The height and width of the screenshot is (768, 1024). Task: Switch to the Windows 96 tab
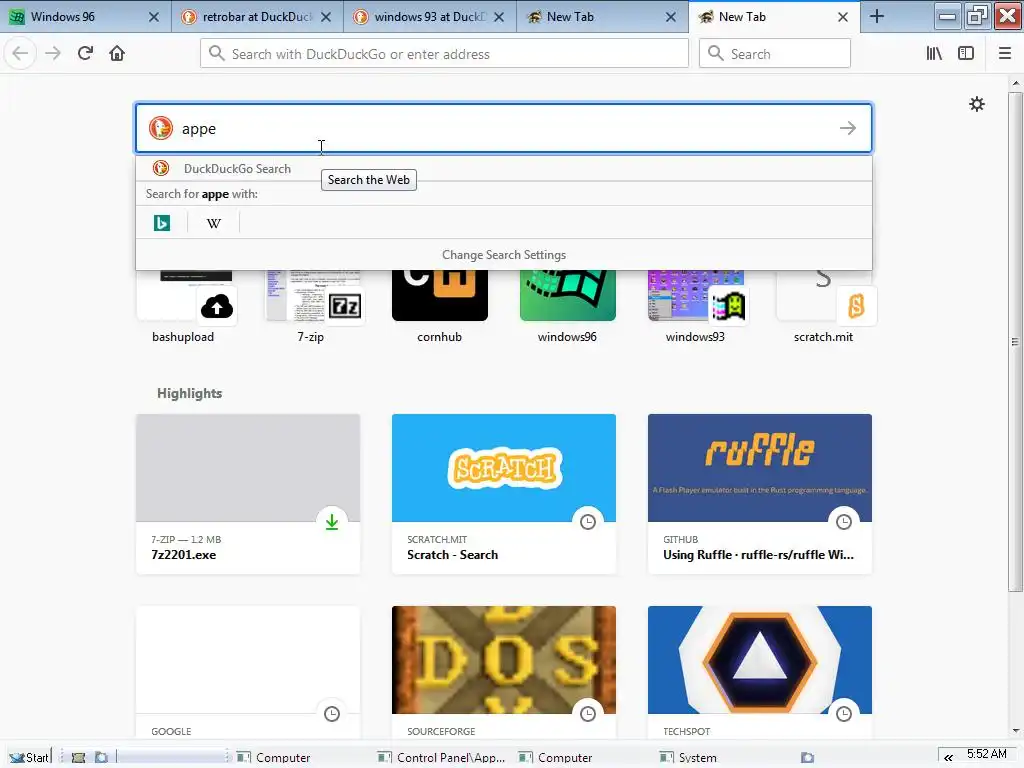click(86, 17)
